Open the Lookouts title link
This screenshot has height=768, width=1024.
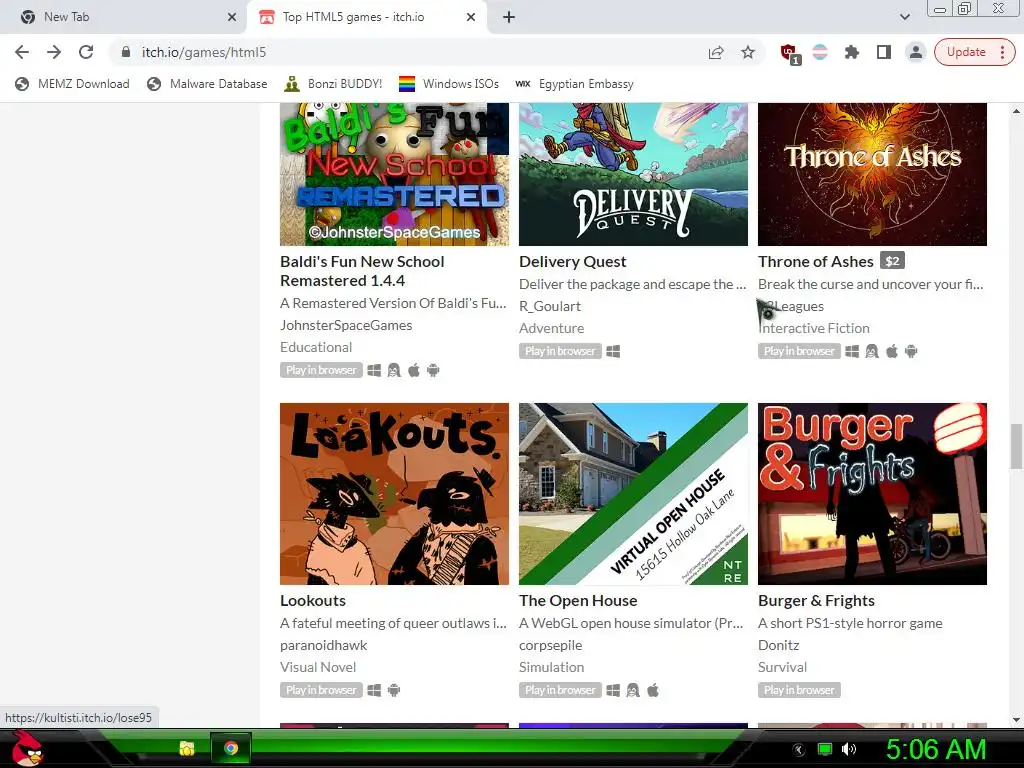(x=313, y=601)
